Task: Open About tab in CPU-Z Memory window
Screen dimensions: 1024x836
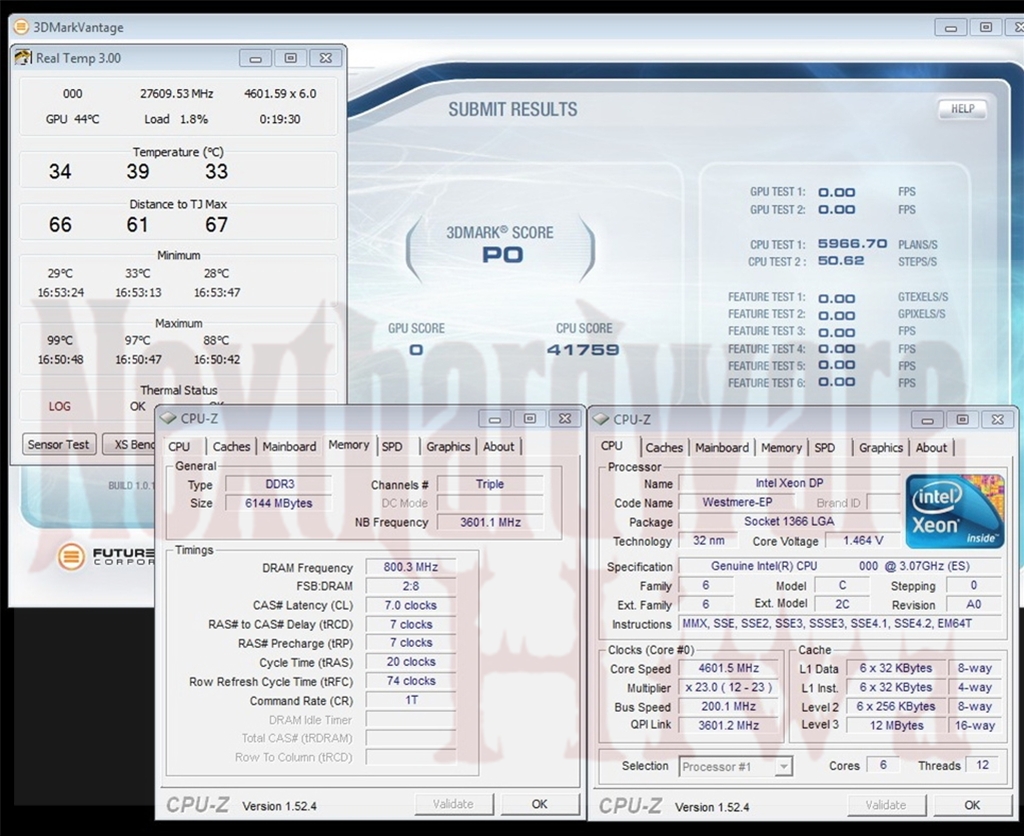Action: pyautogui.click(x=499, y=447)
